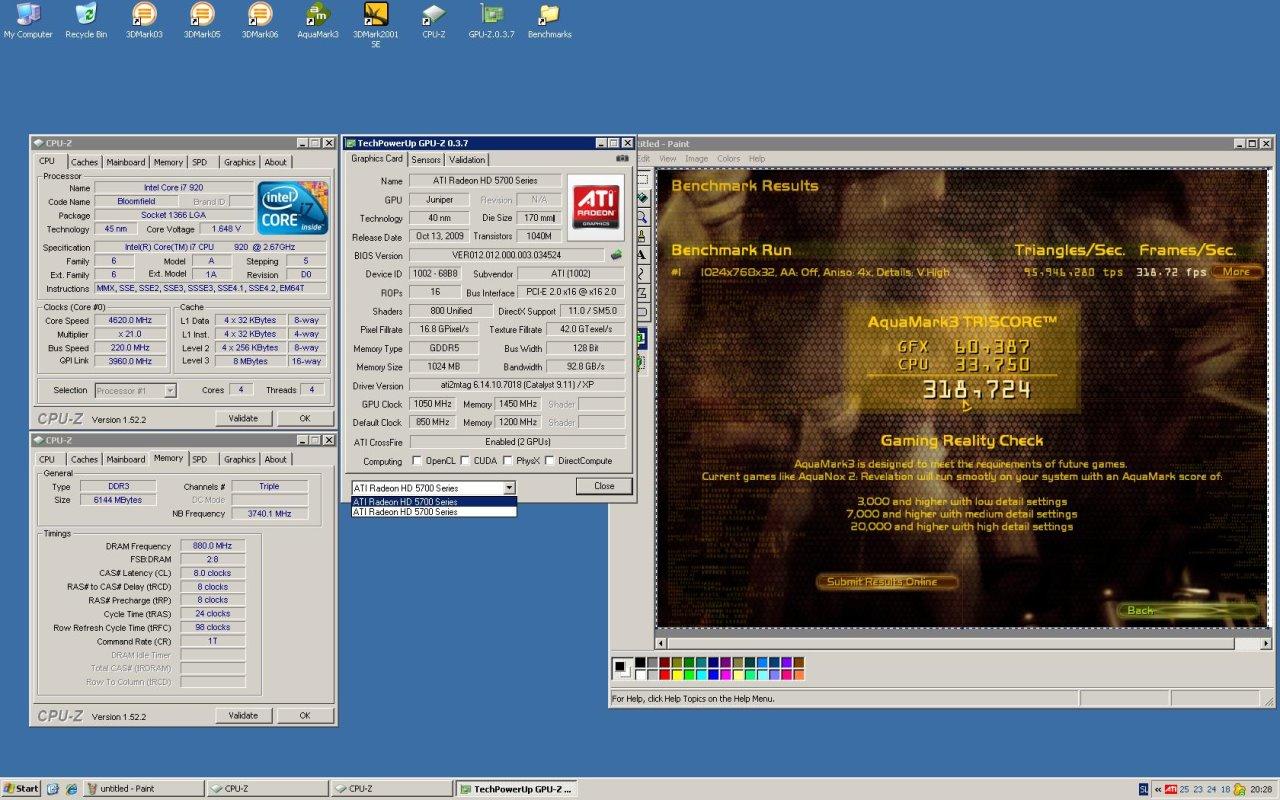This screenshot has width=1280, height=800.
Task: Enable the DirectCompute checkbox
Action: (x=549, y=461)
